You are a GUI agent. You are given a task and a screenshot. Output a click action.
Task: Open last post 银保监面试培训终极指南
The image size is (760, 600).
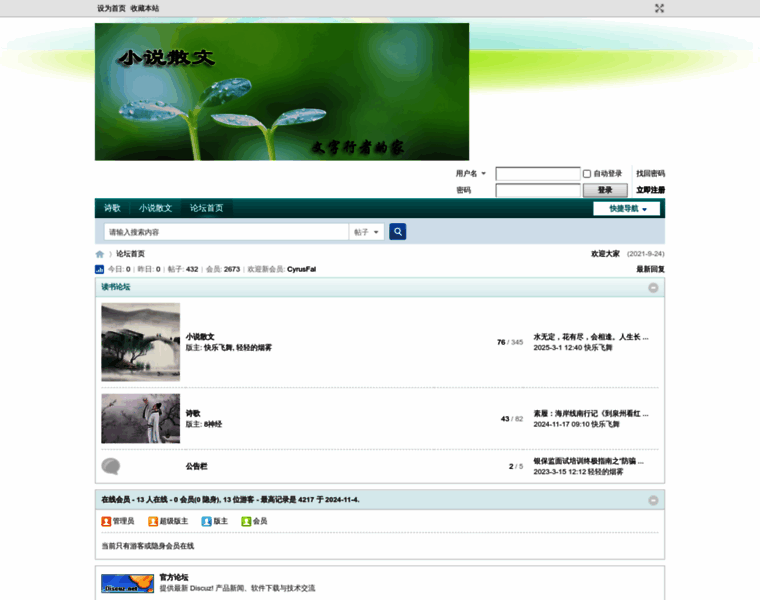588,461
